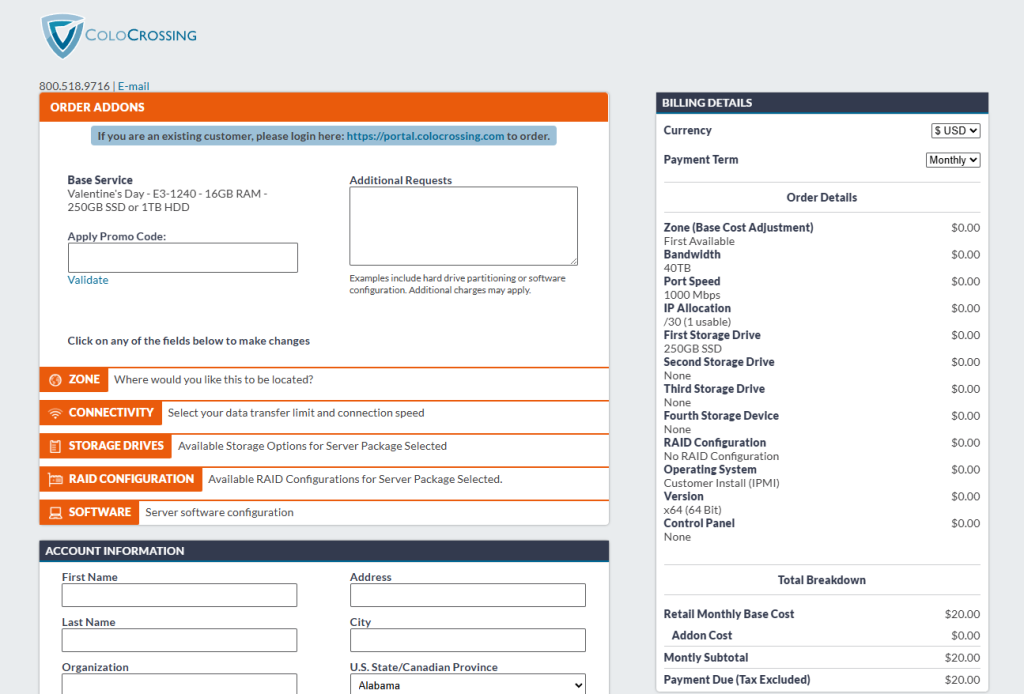The image size is (1024, 694).
Task: Click the wifi icon beside CONNECTIVITY
Action: (x=55, y=413)
